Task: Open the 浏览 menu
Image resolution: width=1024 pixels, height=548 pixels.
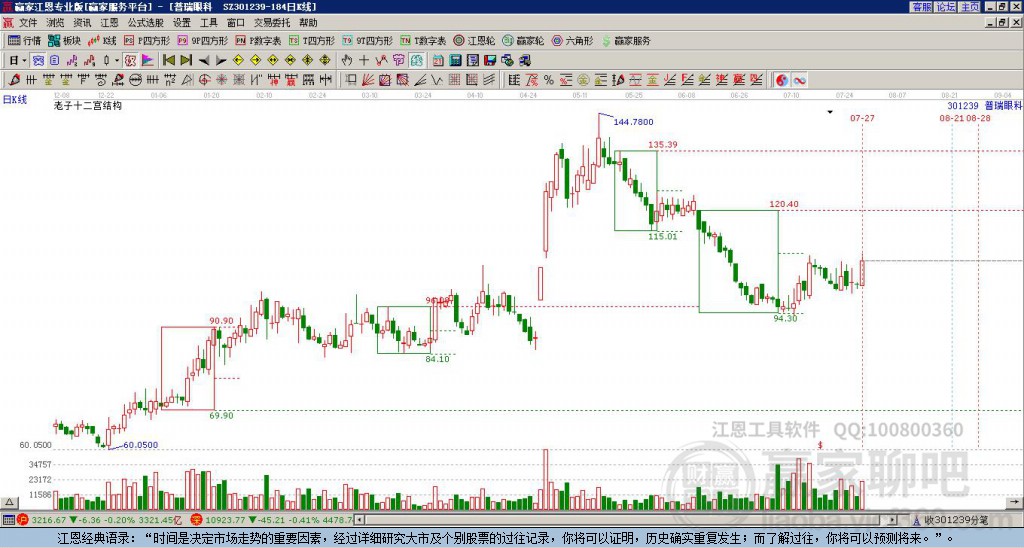Action: tap(56, 23)
